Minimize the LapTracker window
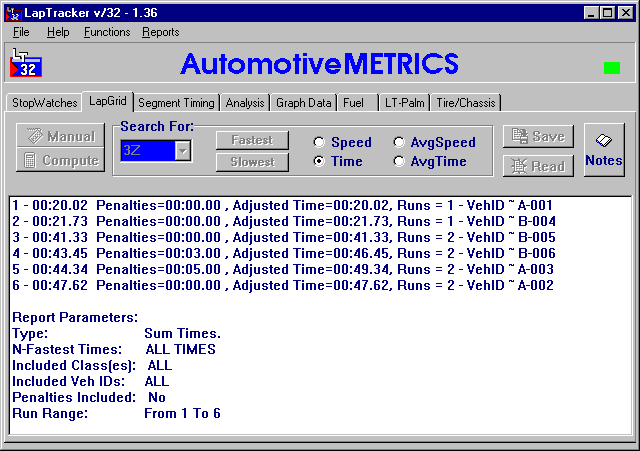Viewport: 640px width, 451px height. [591, 13]
